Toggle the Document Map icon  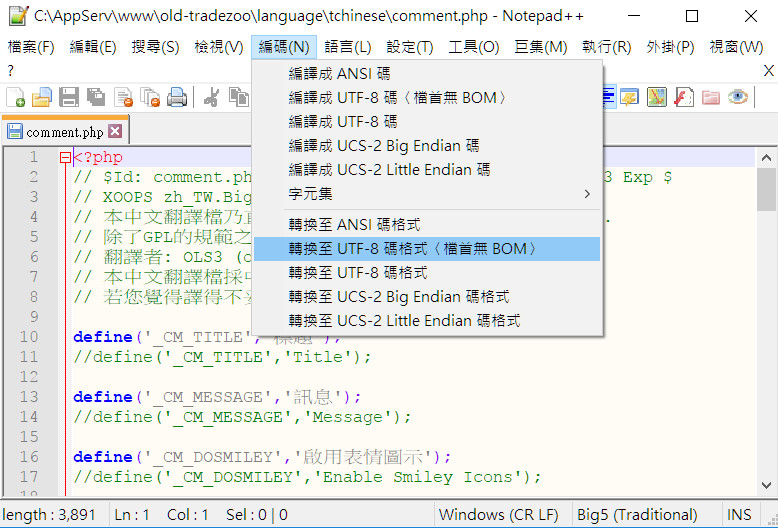click(656, 97)
